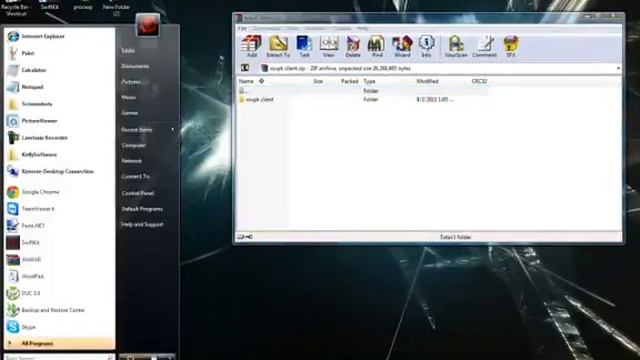Click the drive icon in WinRAR status bar
This screenshot has width=640, height=360.
245,237
